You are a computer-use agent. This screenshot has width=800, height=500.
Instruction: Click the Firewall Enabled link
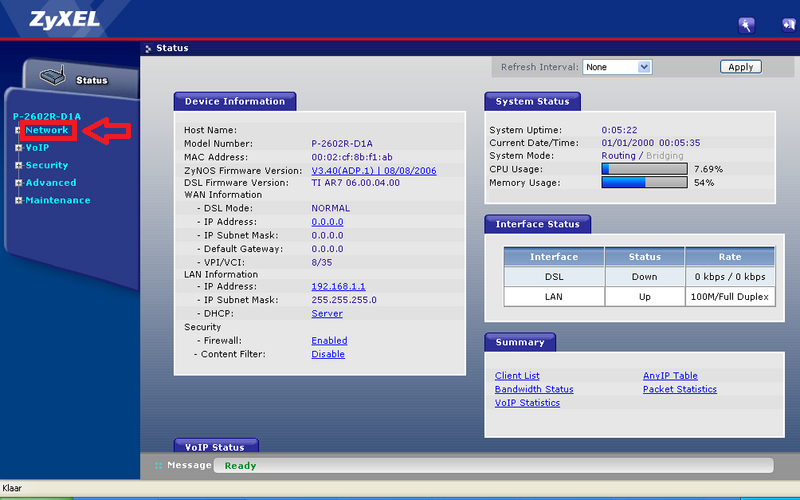[329, 340]
